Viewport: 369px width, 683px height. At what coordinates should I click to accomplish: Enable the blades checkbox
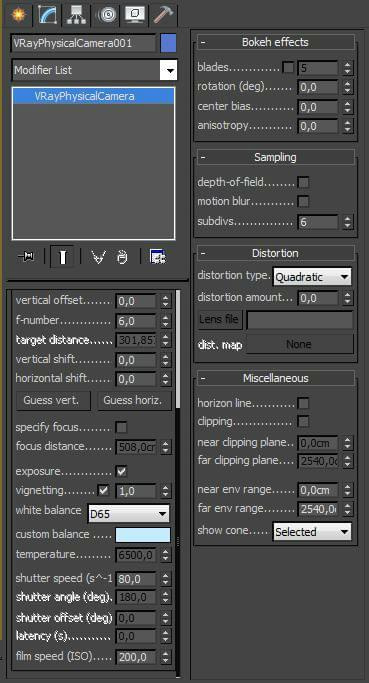288,68
